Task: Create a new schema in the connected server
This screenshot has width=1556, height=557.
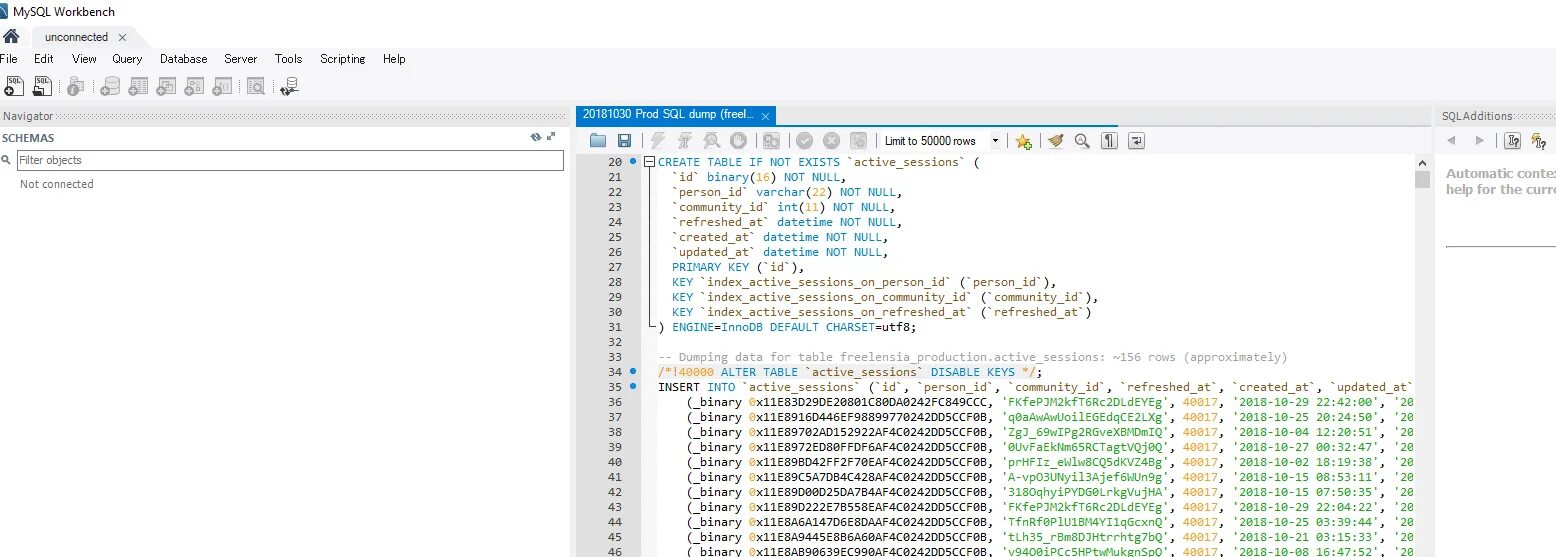Action: click(x=110, y=87)
